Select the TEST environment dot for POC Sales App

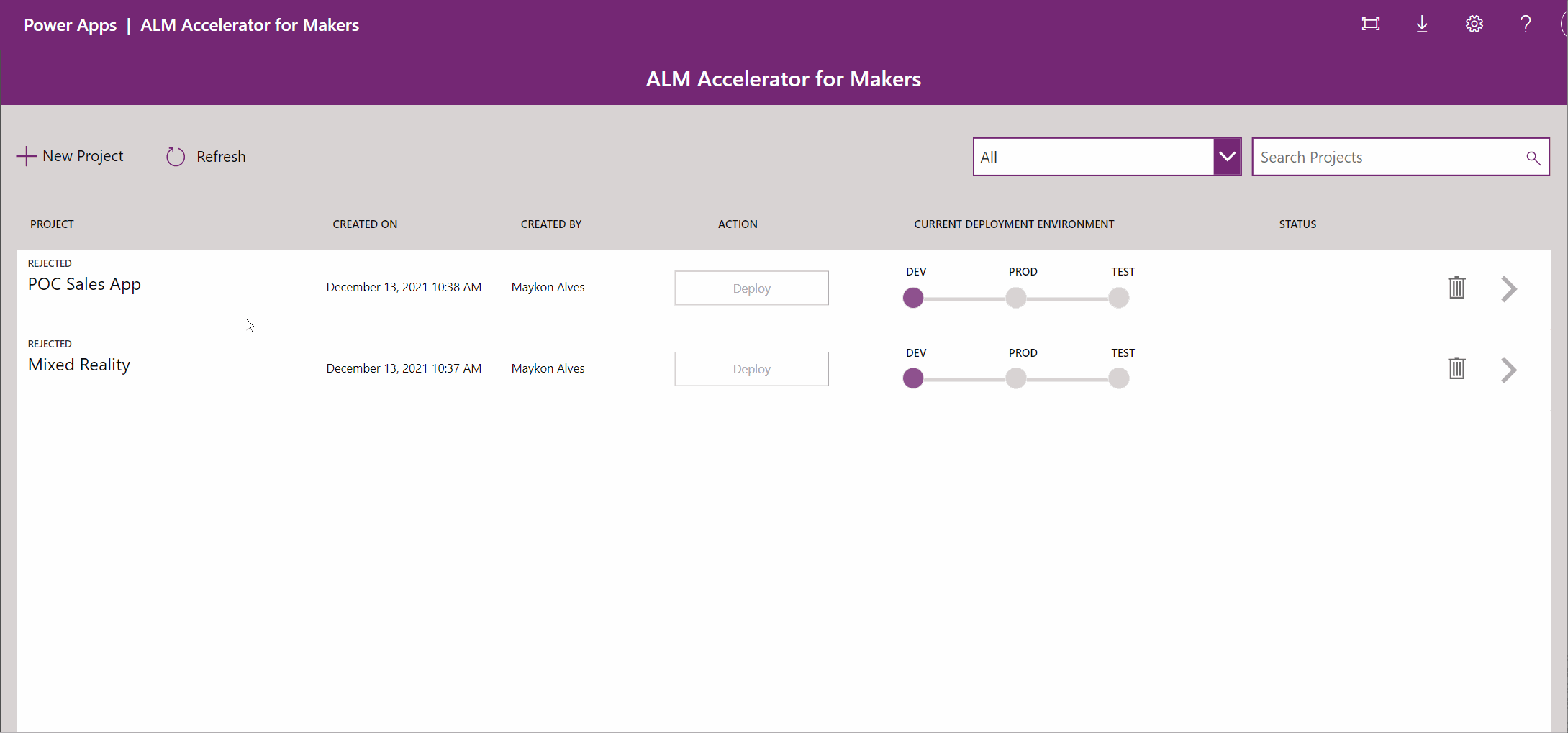point(1118,297)
